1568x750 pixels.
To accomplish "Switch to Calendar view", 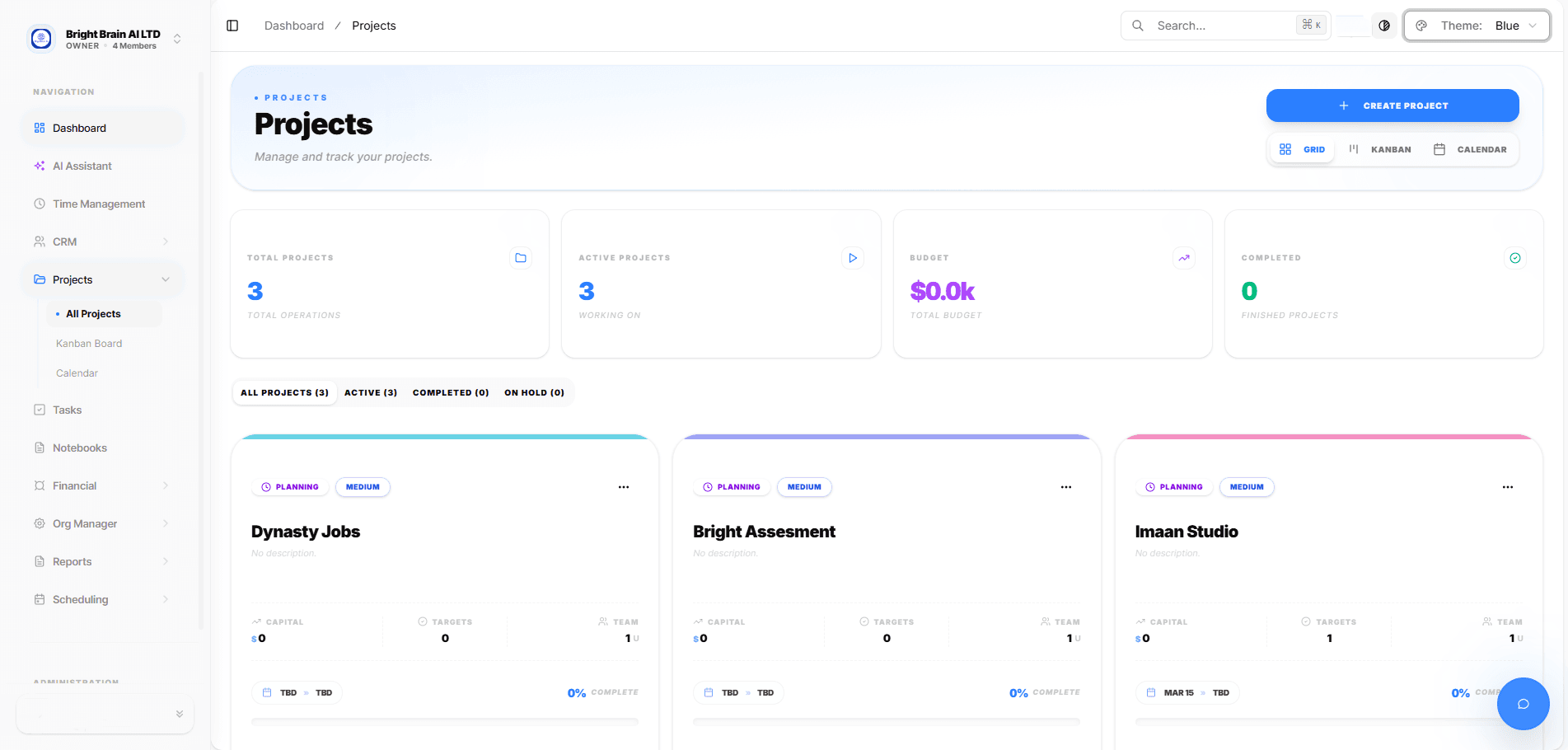I will click(1470, 149).
